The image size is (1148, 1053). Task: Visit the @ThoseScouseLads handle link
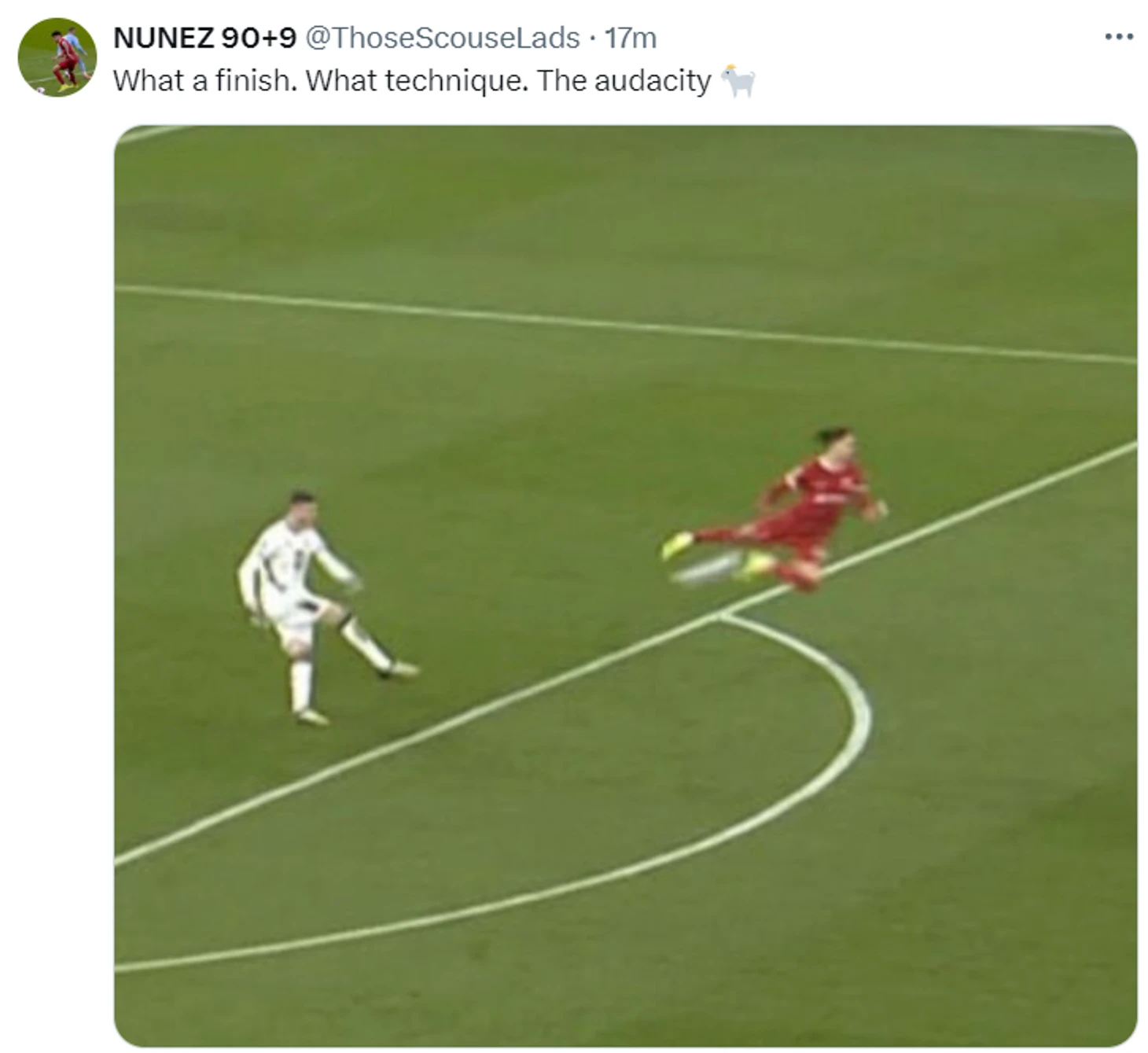tap(442, 38)
